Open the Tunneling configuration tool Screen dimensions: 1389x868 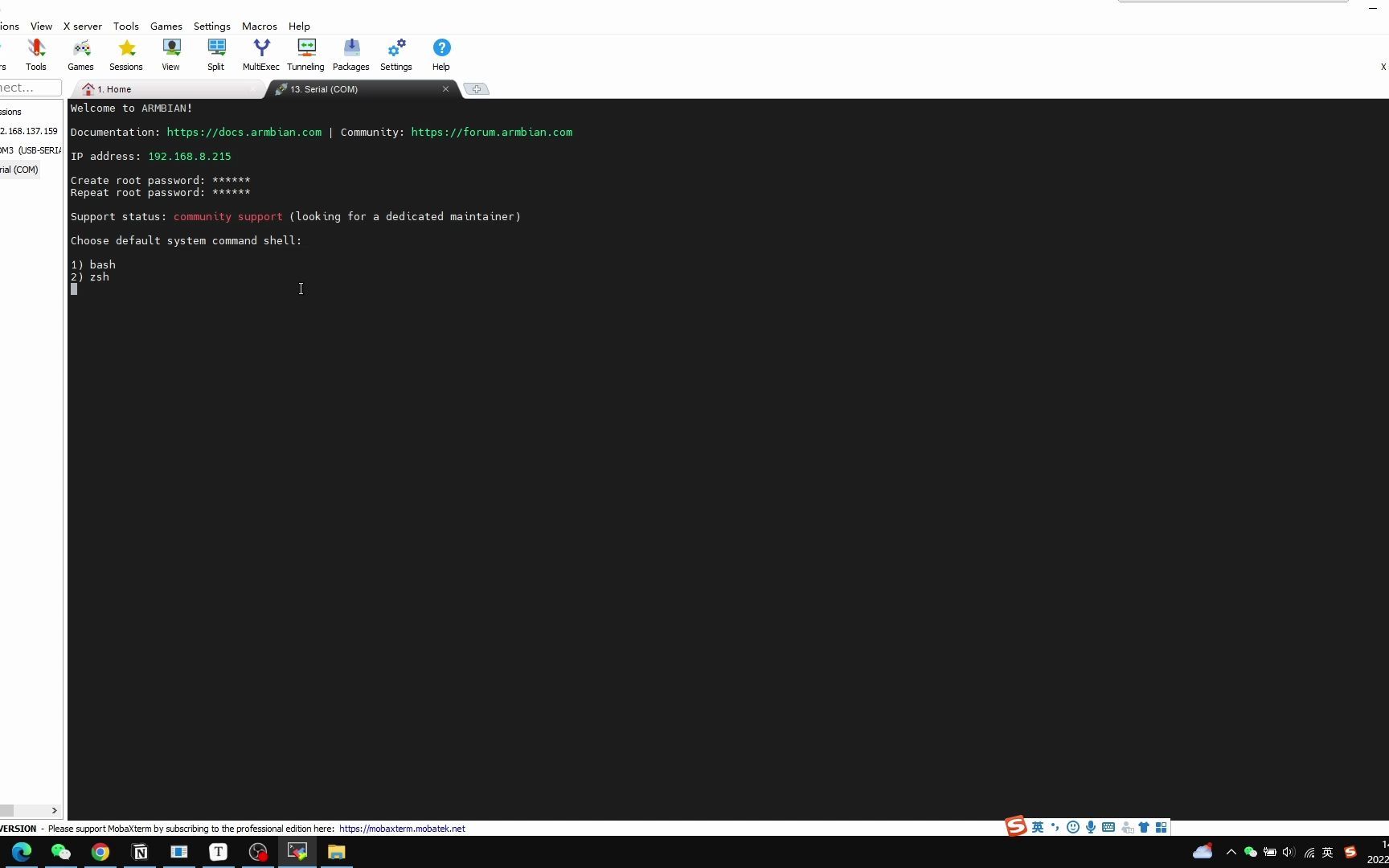coord(305,53)
